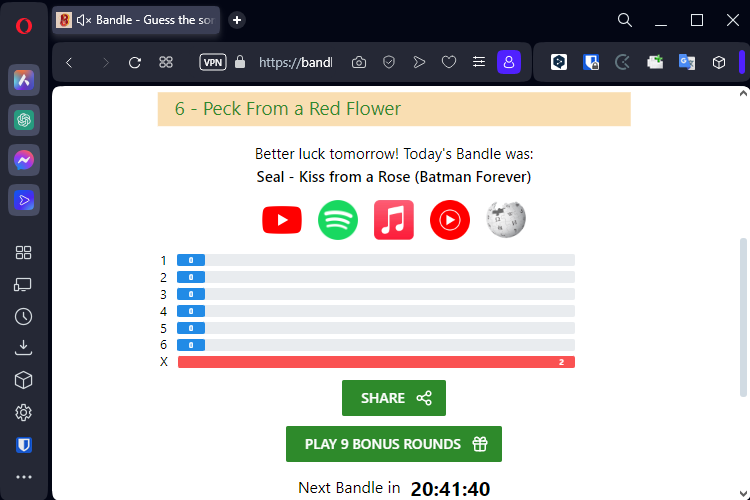Click 'Seal - Kiss from a Rose' title
Screen dimensions: 750x500
(394, 177)
